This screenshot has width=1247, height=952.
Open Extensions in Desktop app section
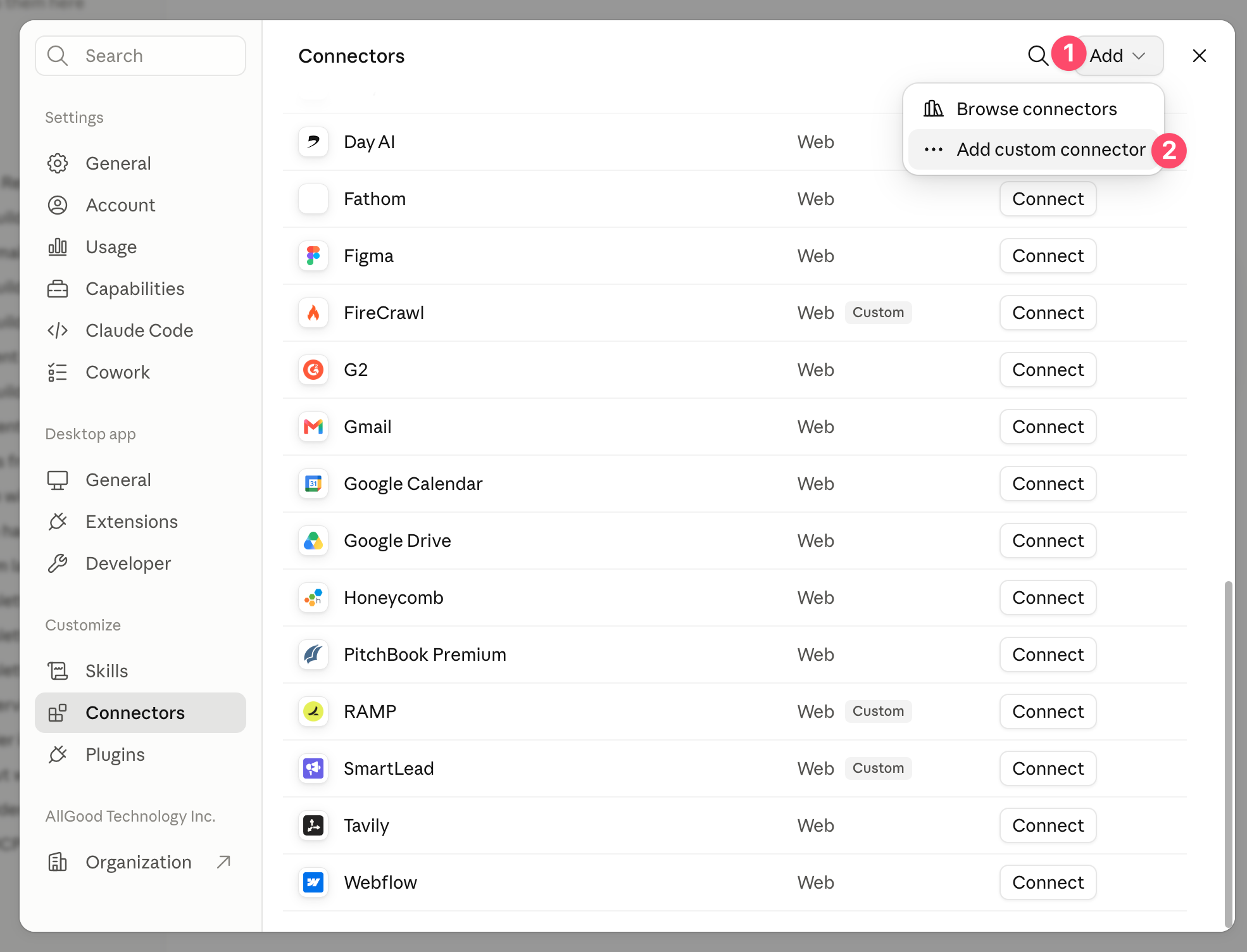(x=141, y=522)
